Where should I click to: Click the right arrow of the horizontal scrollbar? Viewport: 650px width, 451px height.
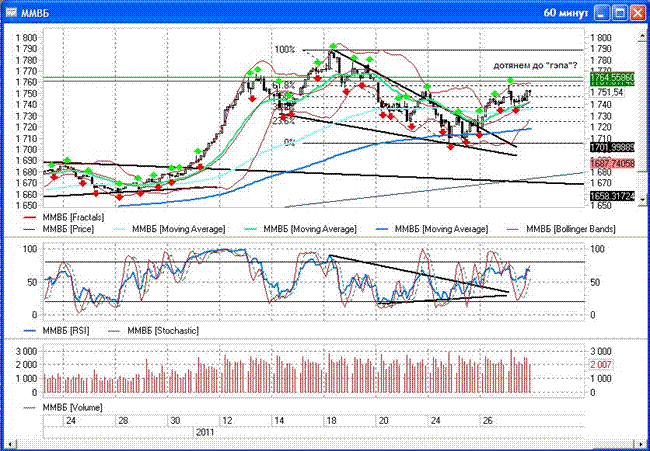coord(642,444)
